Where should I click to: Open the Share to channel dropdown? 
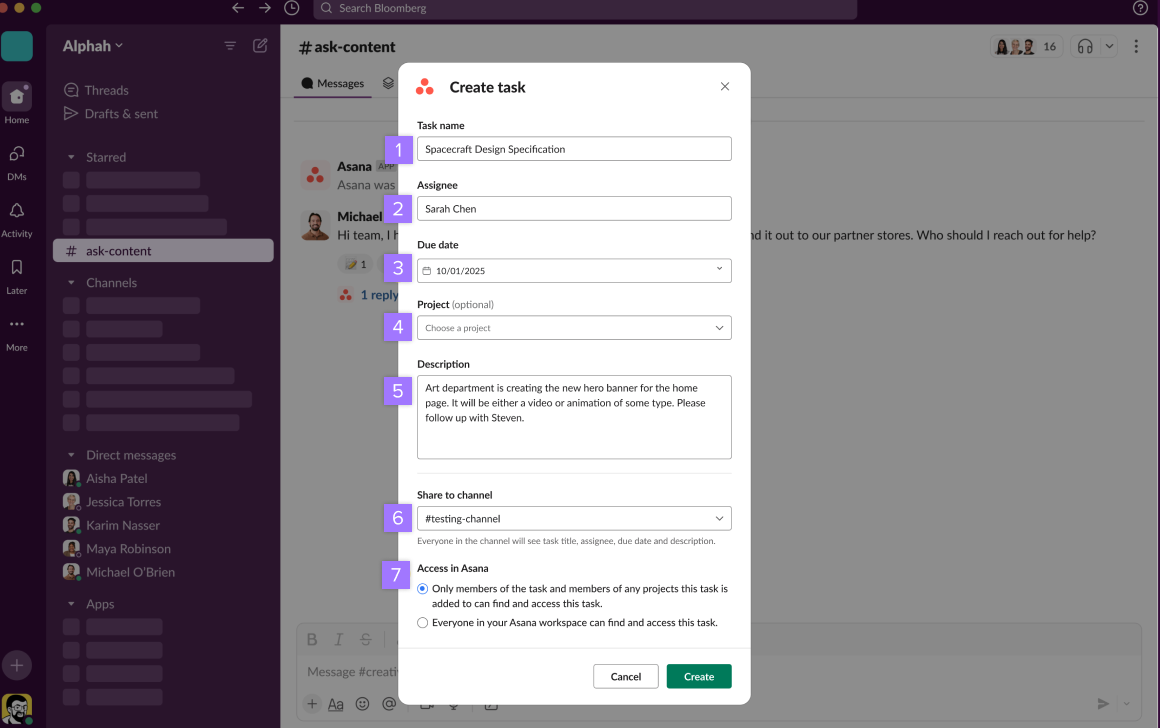coord(574,518)
